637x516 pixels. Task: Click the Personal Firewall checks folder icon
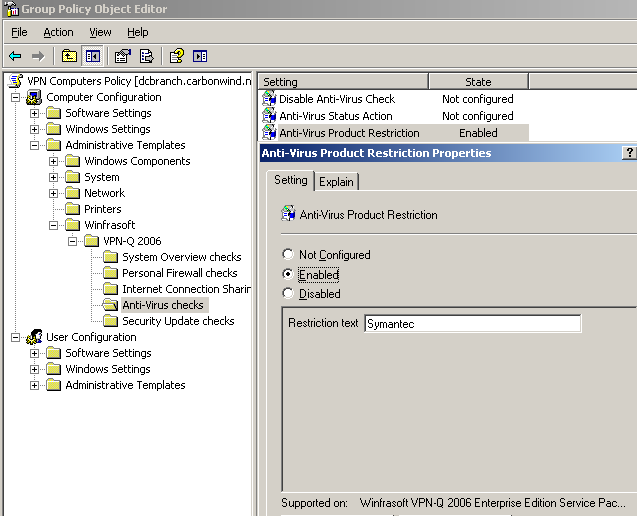[110, 273]
